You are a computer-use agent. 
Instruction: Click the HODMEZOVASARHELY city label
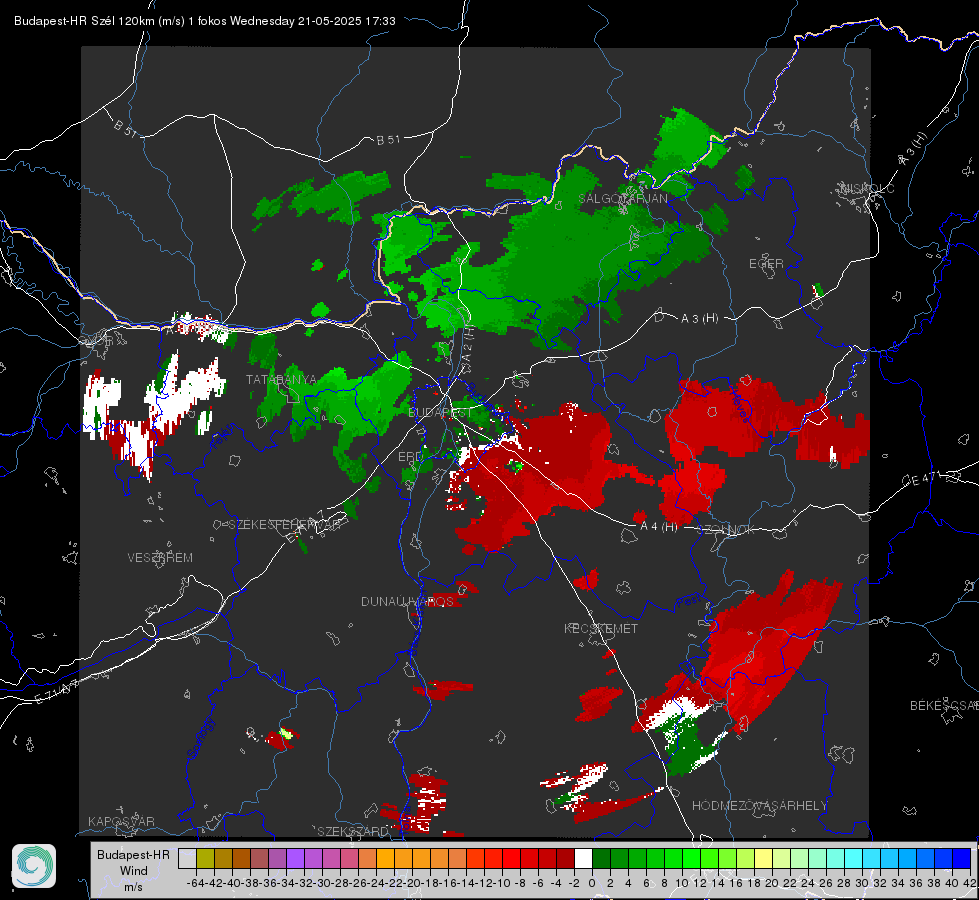point(759,806)
